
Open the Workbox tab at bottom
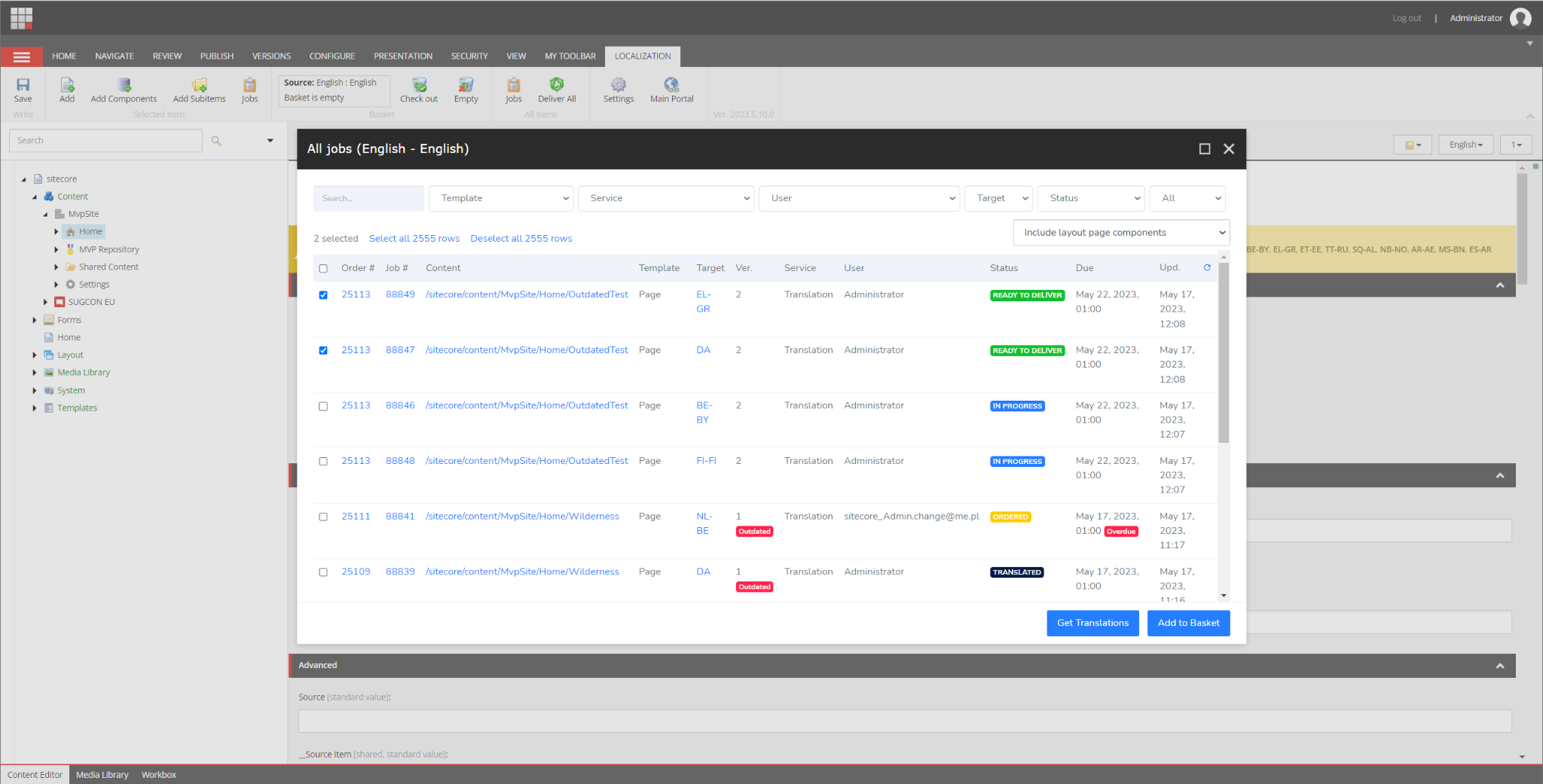(x=159, y=775)
